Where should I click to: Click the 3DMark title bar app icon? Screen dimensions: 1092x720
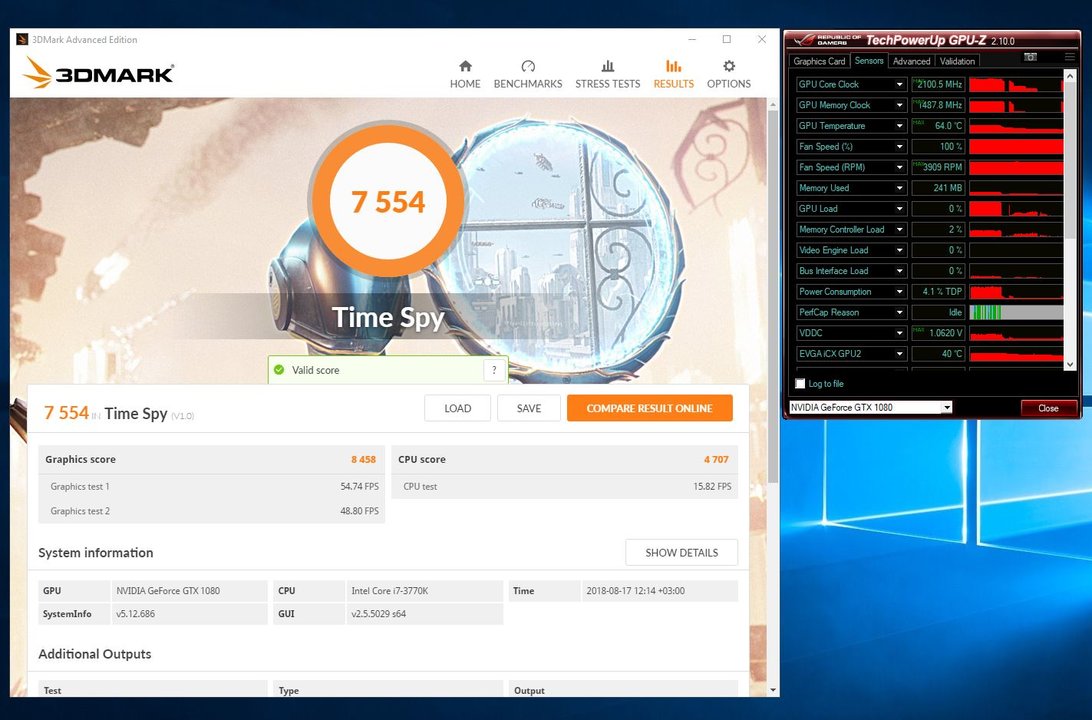[x=22, y=40]
